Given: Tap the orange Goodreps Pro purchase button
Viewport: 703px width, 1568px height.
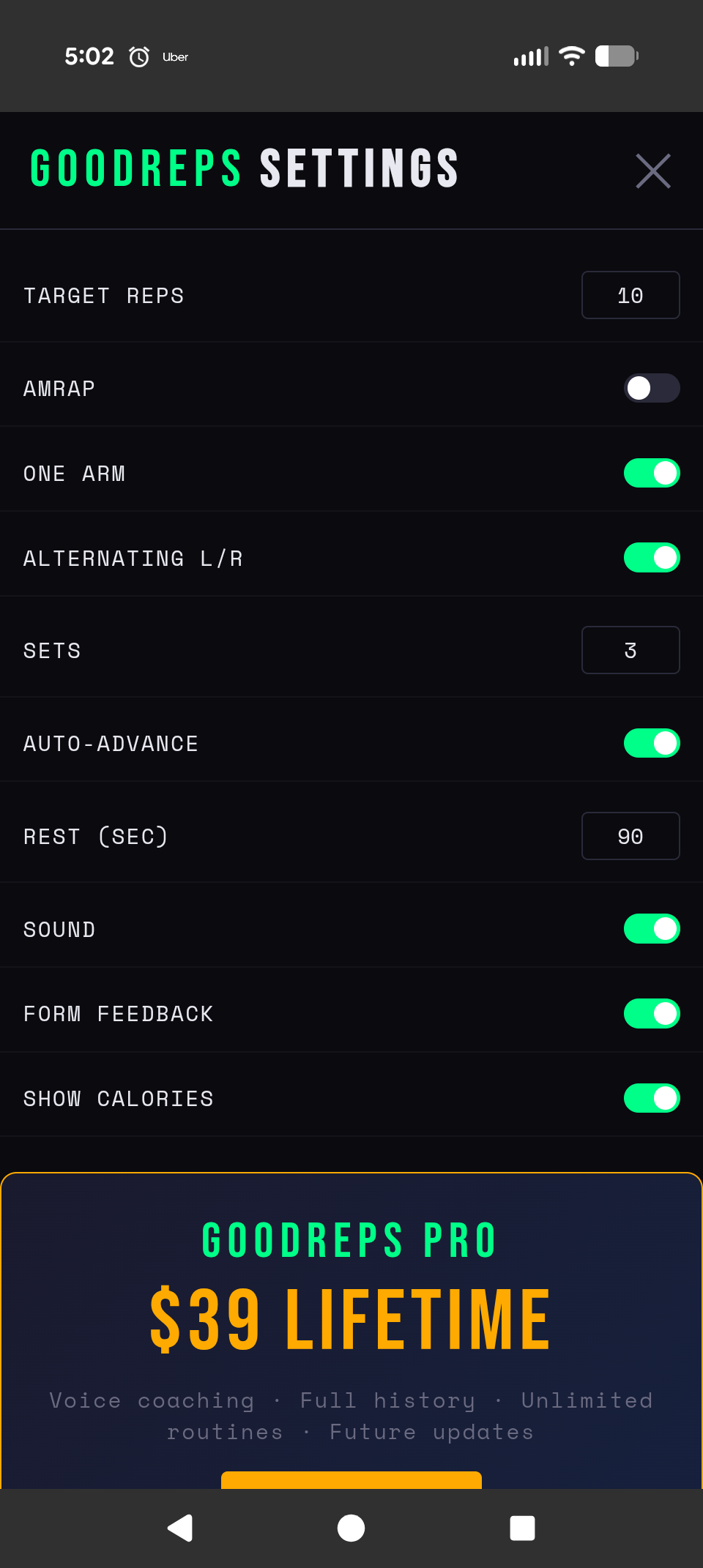Looking at the screenshot, I should click(x=351, y=1480).
